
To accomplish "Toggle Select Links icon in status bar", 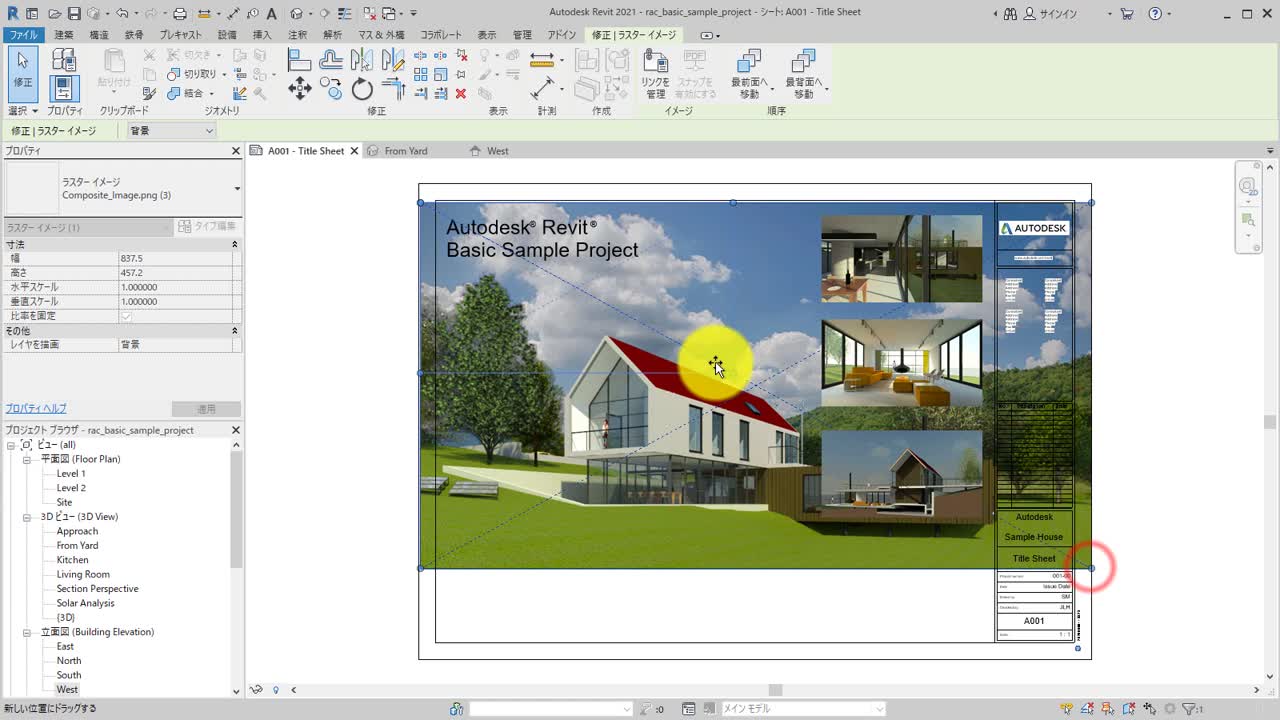I will [1068, 709].
